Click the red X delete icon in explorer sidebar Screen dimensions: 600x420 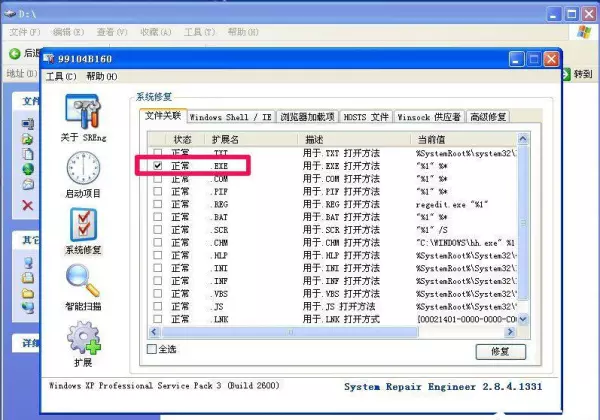tap(28, 205)
